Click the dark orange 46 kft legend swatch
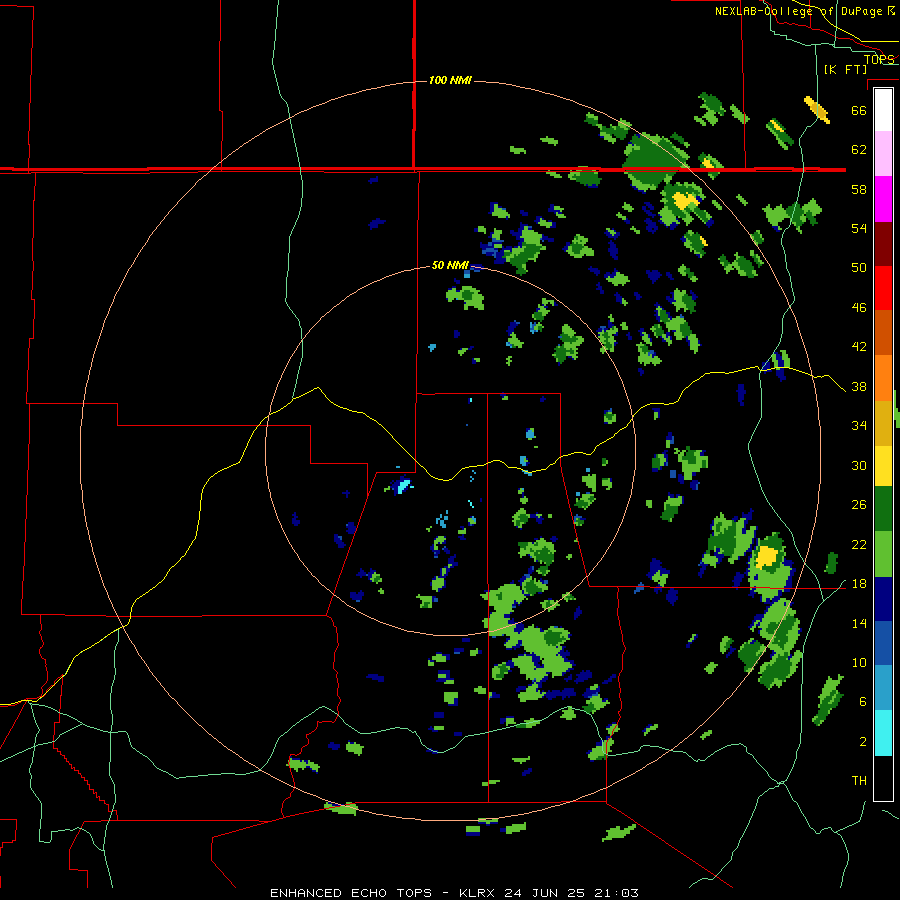Screen dimensions: 900x900 883,332
